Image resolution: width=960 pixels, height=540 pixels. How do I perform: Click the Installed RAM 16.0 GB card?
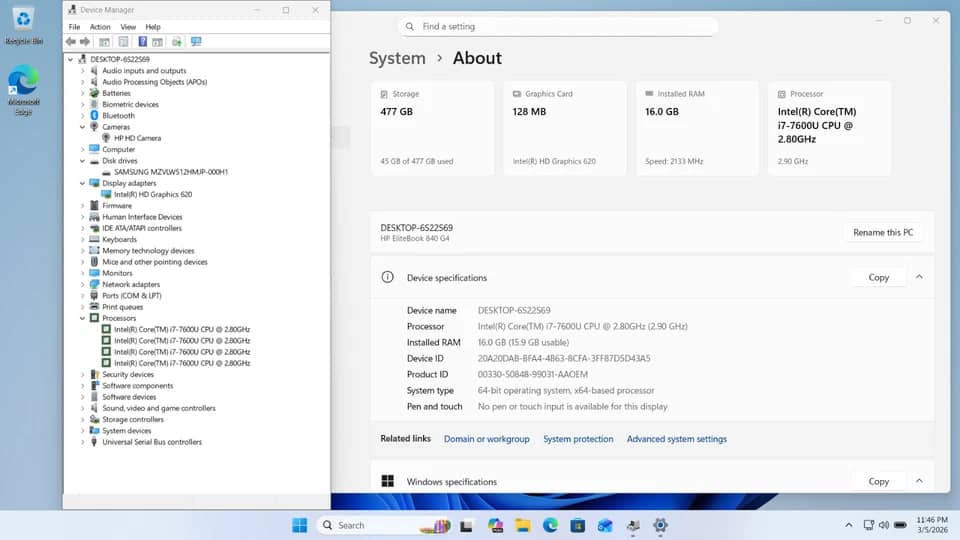pos(697,128)
